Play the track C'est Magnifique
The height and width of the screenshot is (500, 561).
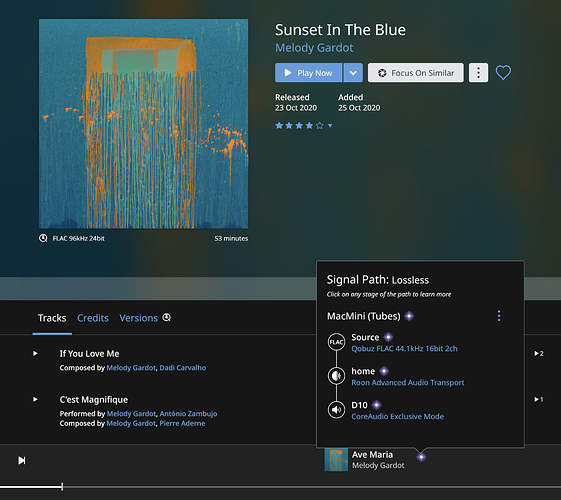[35, 399]
